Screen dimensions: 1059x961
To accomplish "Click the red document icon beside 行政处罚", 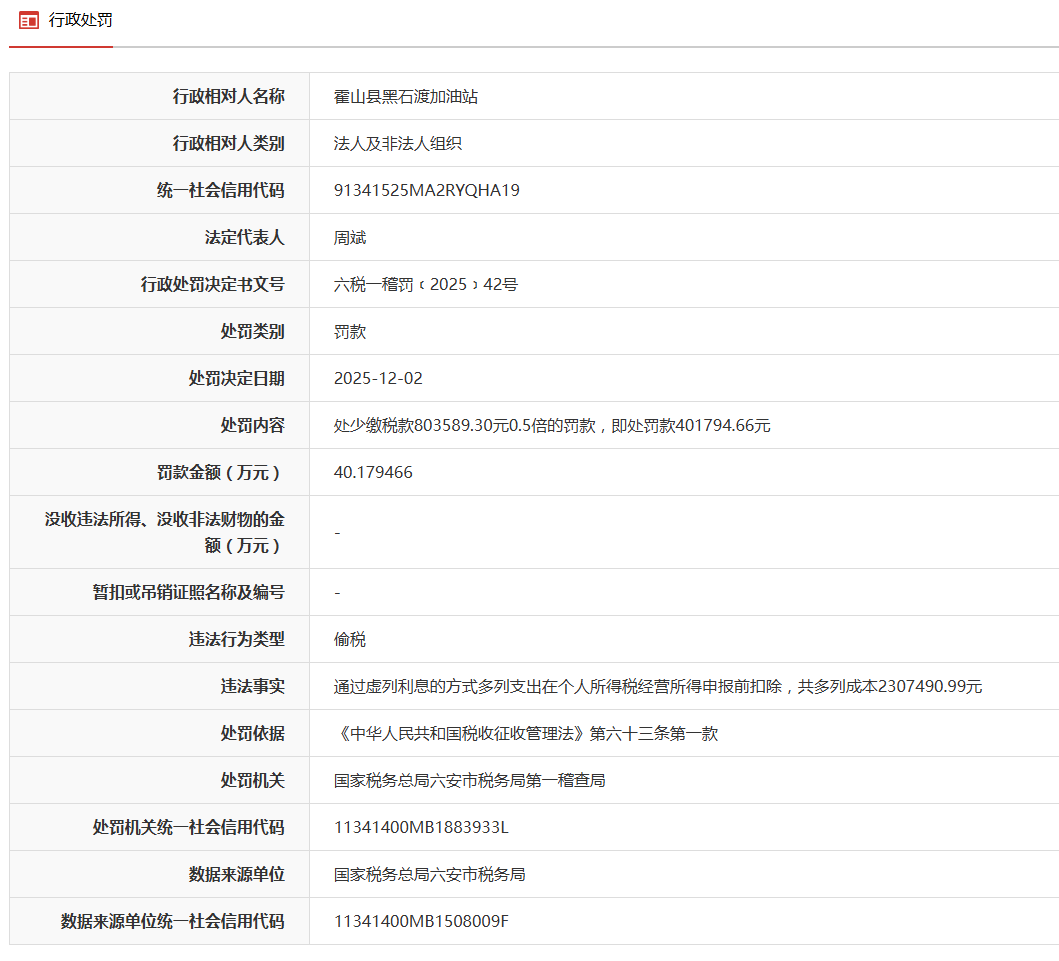I will [30, 20].
